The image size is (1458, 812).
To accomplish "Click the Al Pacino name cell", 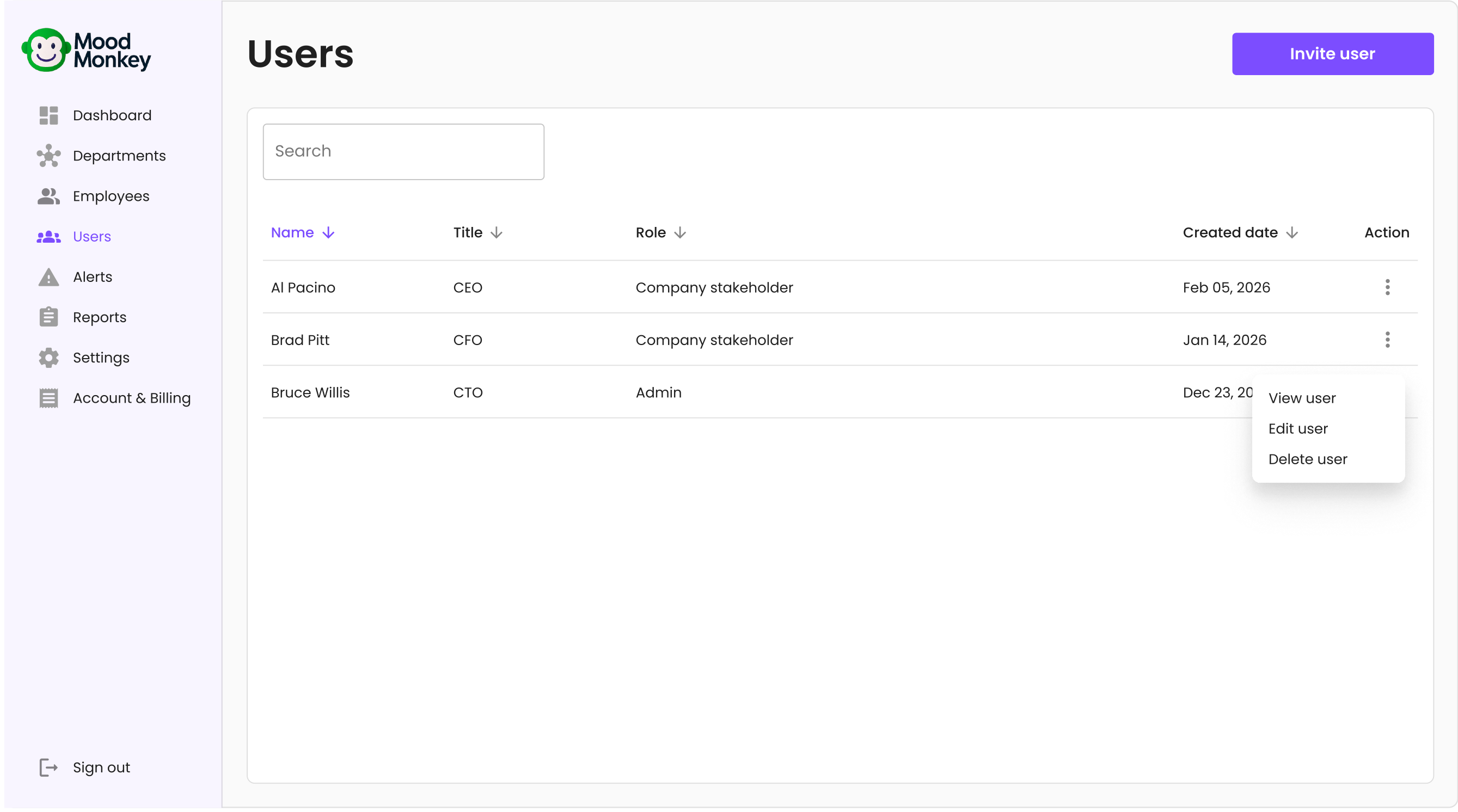I will coord(303,287).
